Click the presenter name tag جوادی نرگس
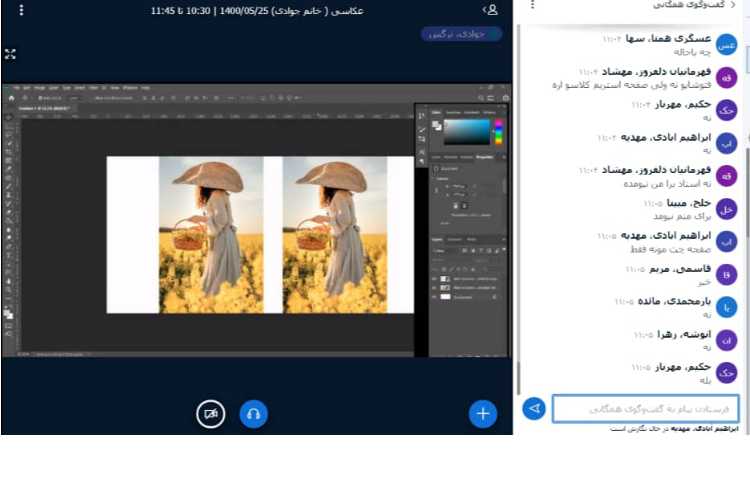Viewport: 750px width, 480px height. (x=461, y=34)
